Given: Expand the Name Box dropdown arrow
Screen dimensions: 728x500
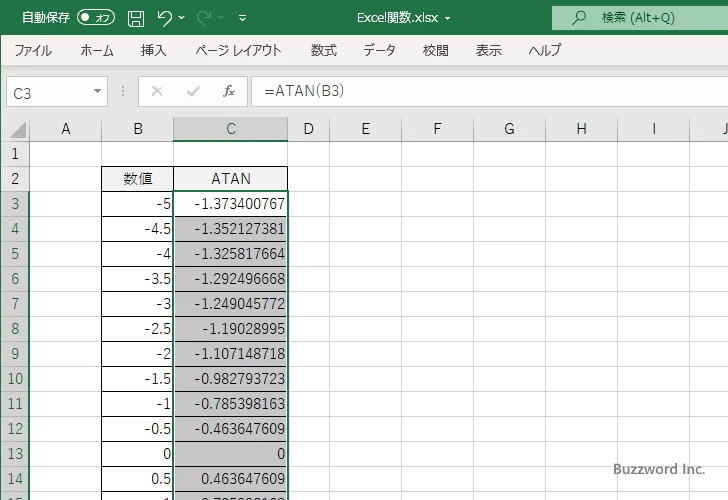Looking at the screenshot, I should (97, 91).
